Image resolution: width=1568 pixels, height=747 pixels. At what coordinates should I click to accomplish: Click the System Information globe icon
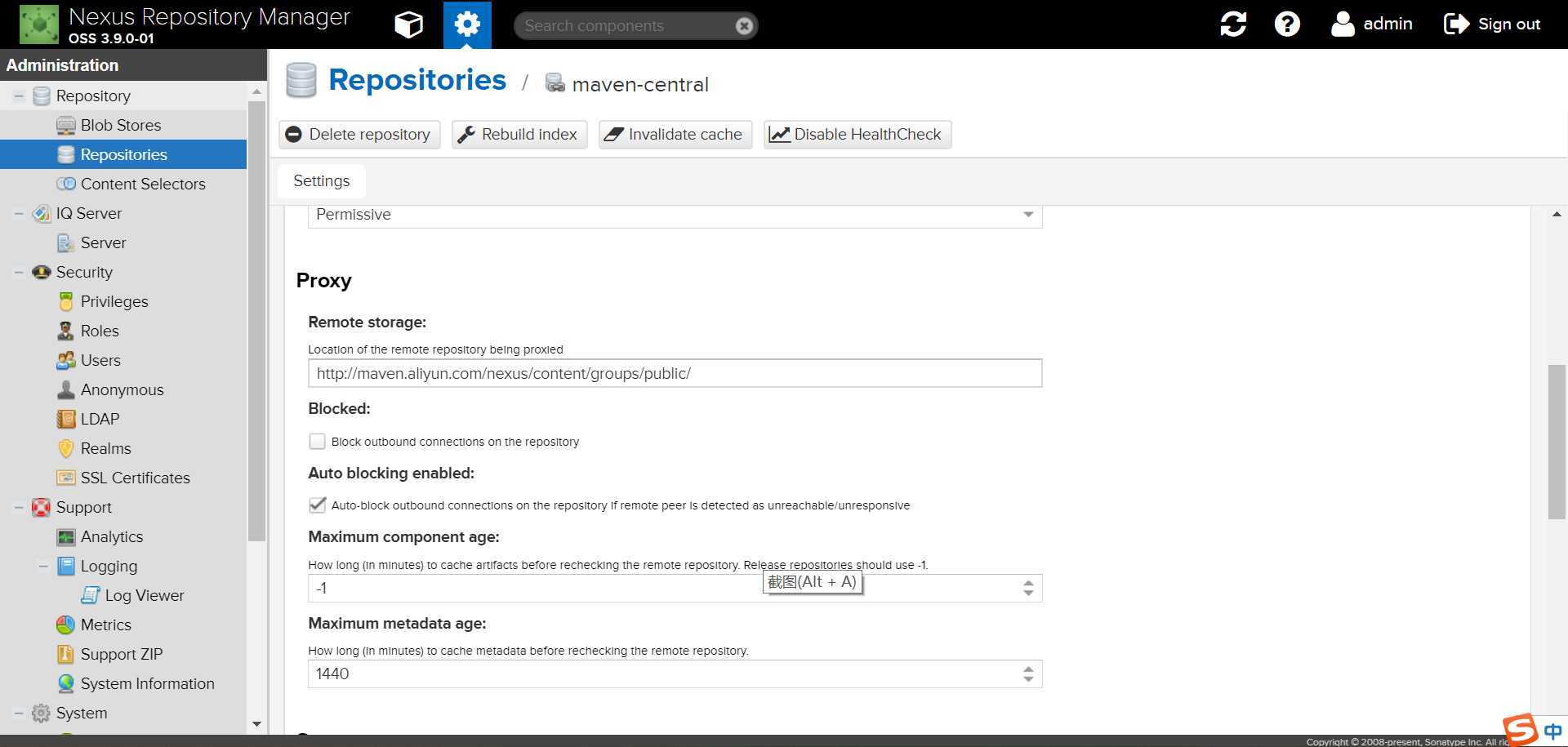pos(65,683)
